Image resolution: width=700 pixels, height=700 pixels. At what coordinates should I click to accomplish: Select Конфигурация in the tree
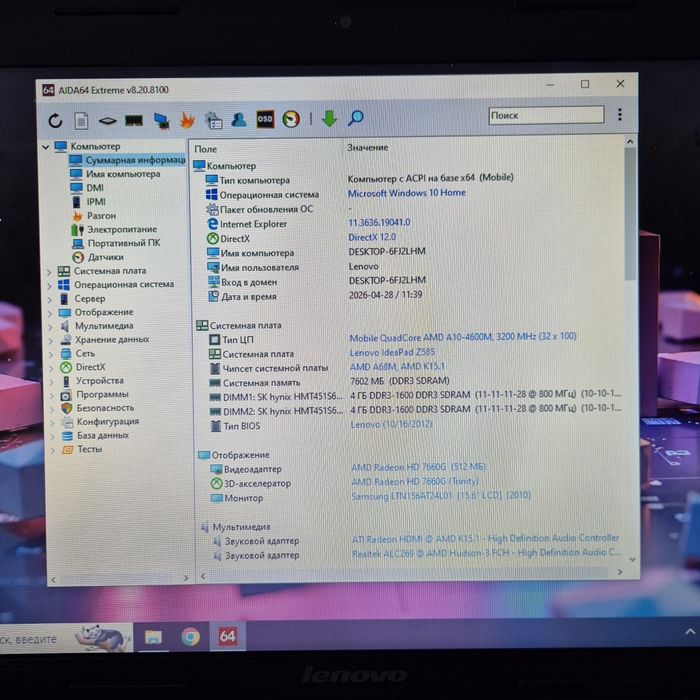tap(108, 421)
